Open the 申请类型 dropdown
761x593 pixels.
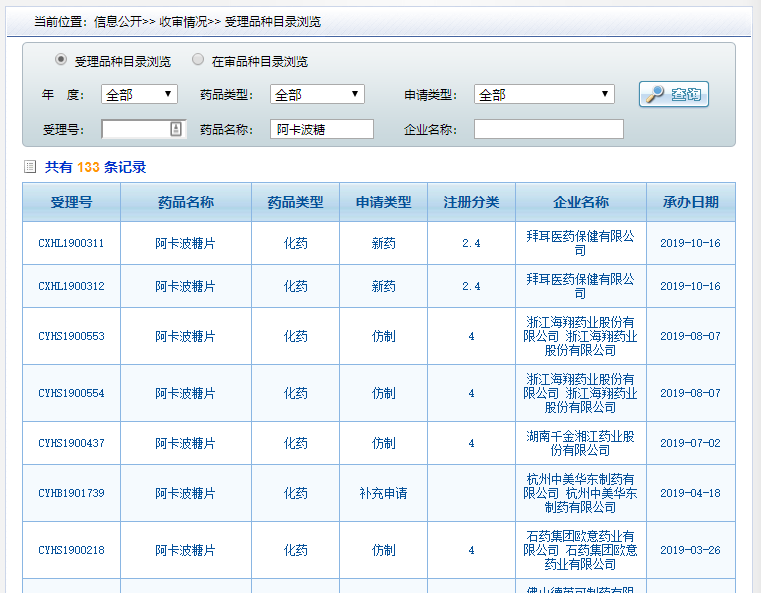[x=544, y=94]
